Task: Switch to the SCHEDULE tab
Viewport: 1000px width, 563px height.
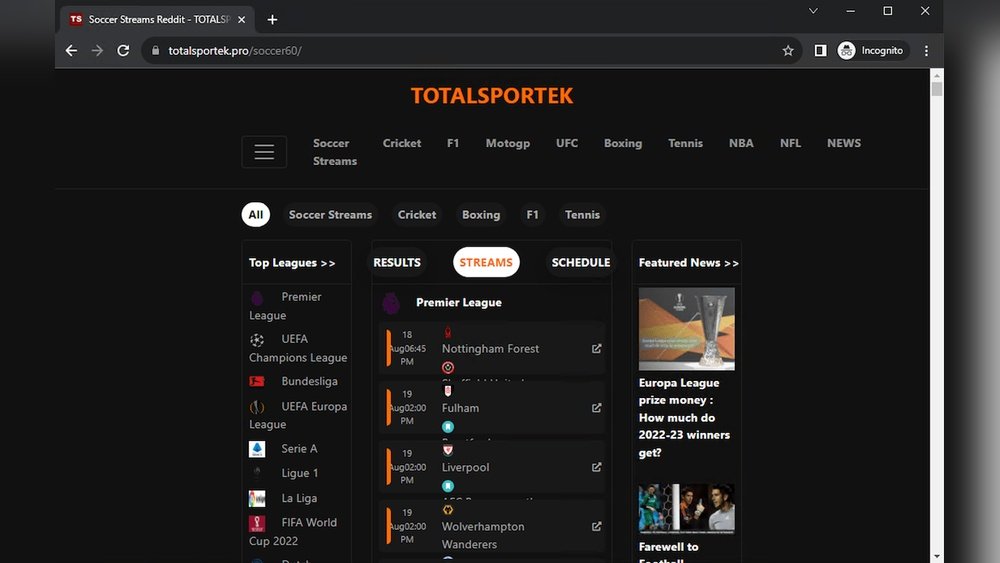Action: 580,262
